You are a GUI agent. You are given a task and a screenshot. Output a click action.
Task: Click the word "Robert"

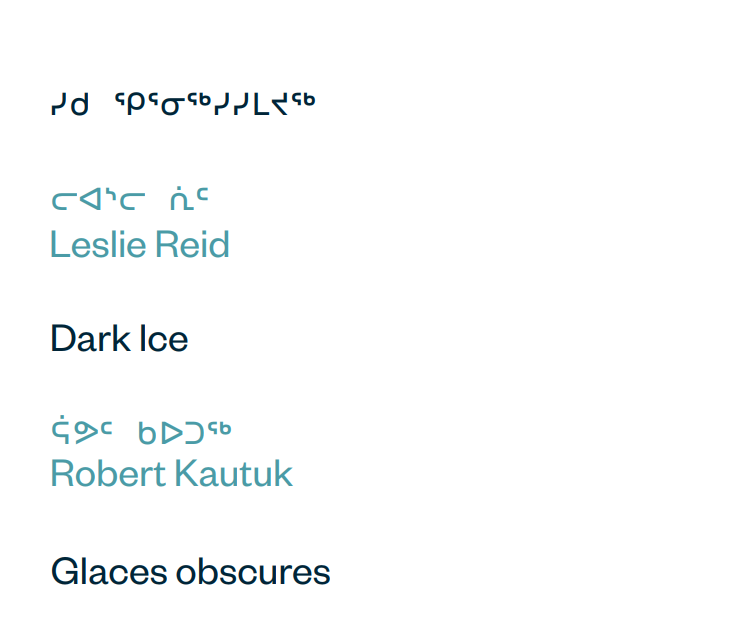click(x=107, y=473)
